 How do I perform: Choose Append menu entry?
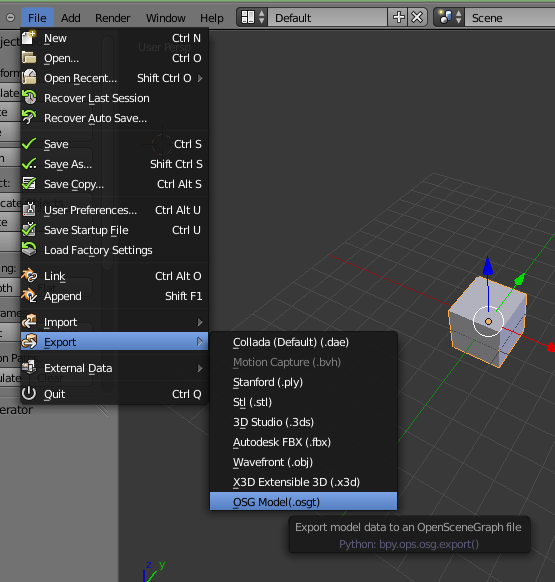click(x=114, y=296)
